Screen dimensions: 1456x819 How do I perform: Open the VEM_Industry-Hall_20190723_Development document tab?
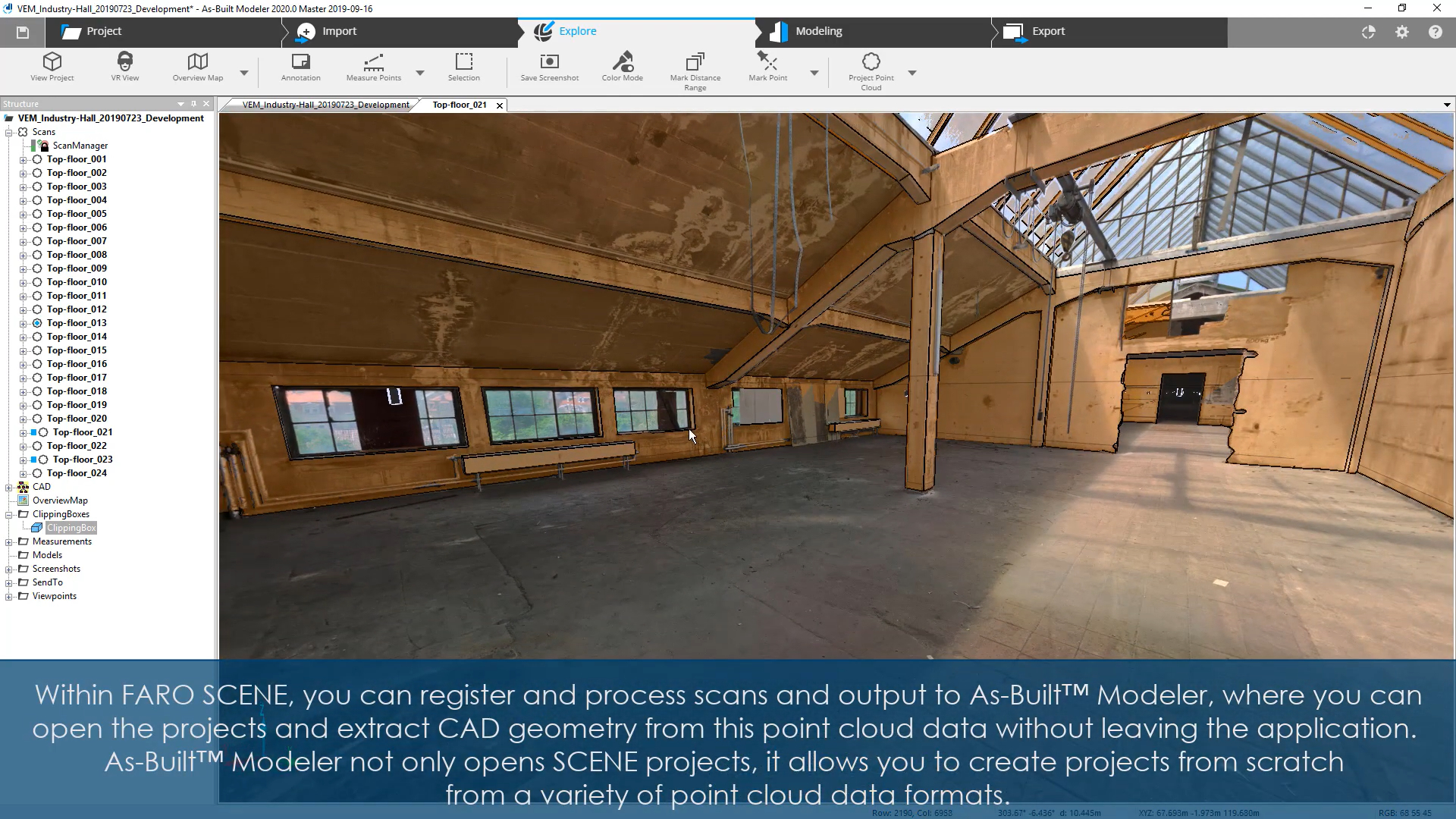point(325,105)
